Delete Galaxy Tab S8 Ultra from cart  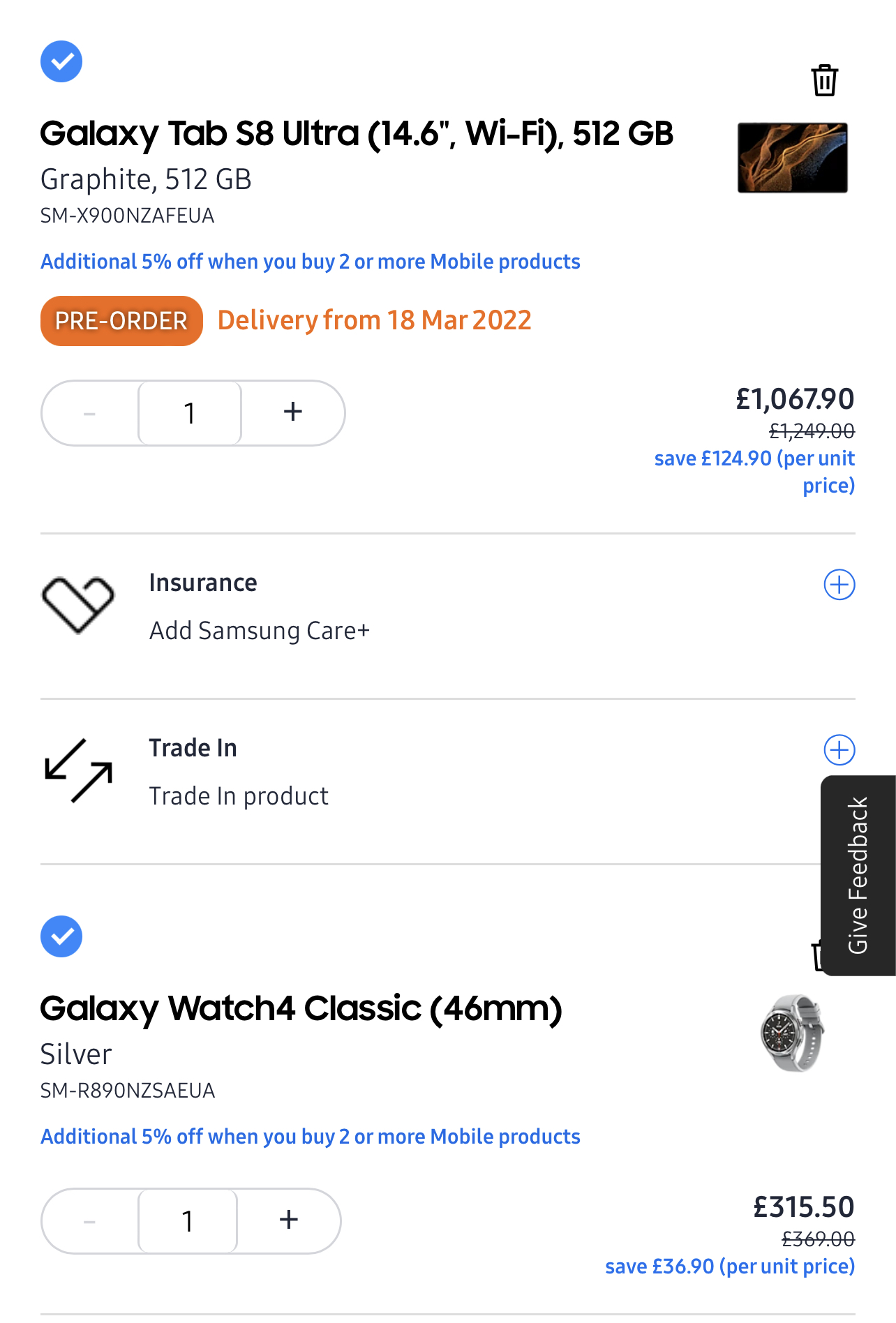pyautogui.click(x=824, y=80)
